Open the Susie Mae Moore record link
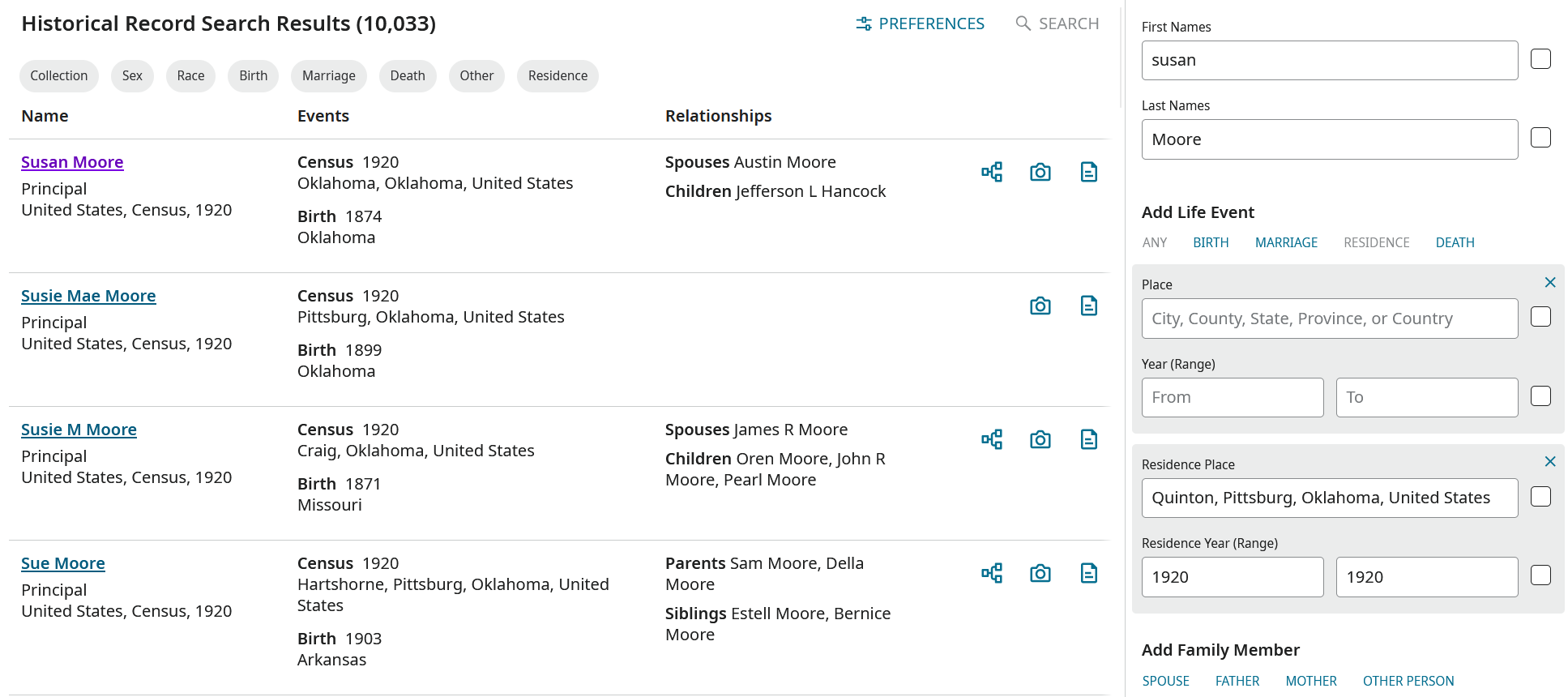1568x697 pixels. 88,296
